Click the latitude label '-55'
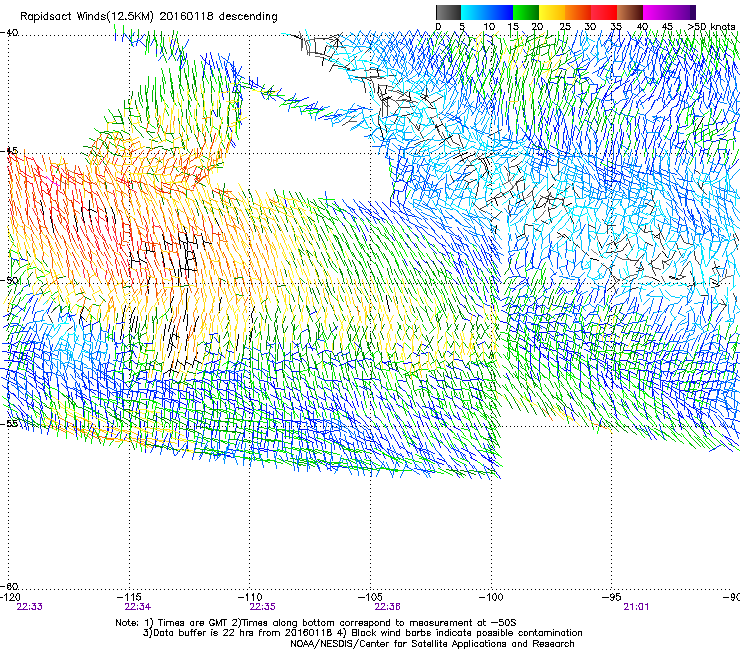 9,423
